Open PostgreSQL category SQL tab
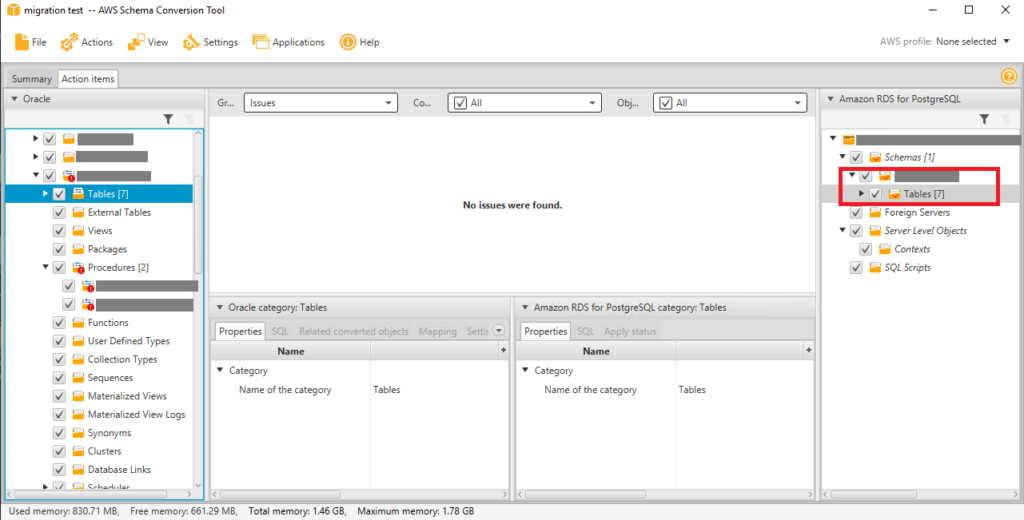This screenshot has width=1024, height=520. [585, 331]
